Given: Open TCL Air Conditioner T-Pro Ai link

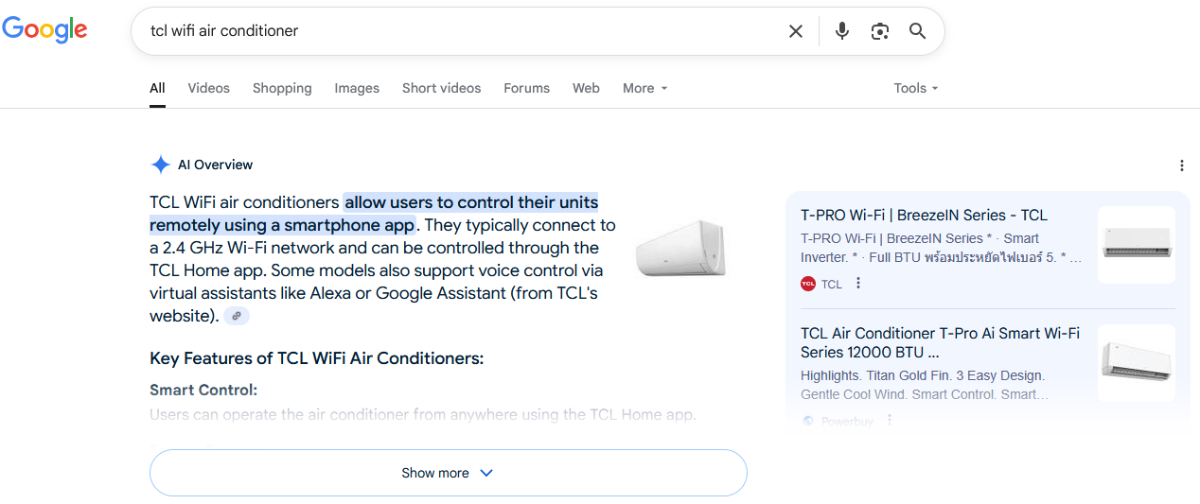Looking at the screenshot, I should [x=940, y=342].
